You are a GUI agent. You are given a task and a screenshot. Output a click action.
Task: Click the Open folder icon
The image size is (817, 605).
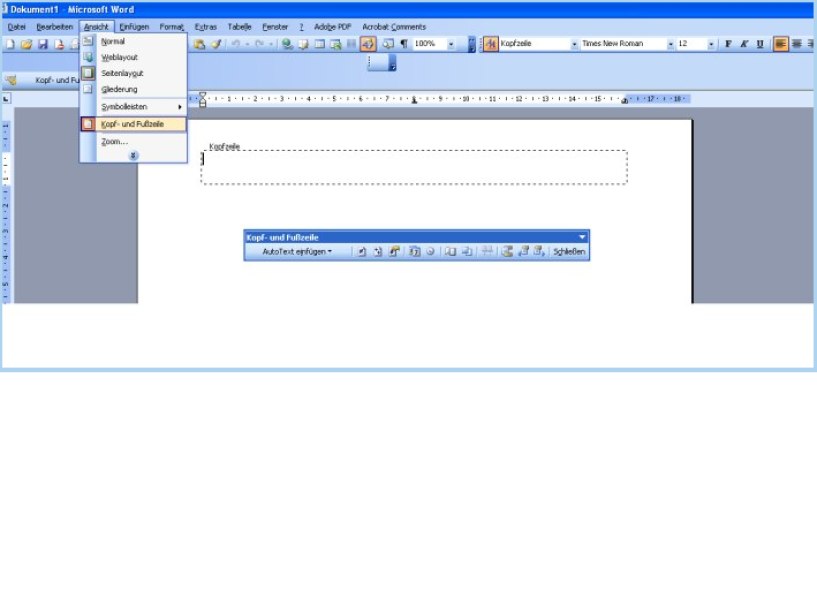click(26, 44)
